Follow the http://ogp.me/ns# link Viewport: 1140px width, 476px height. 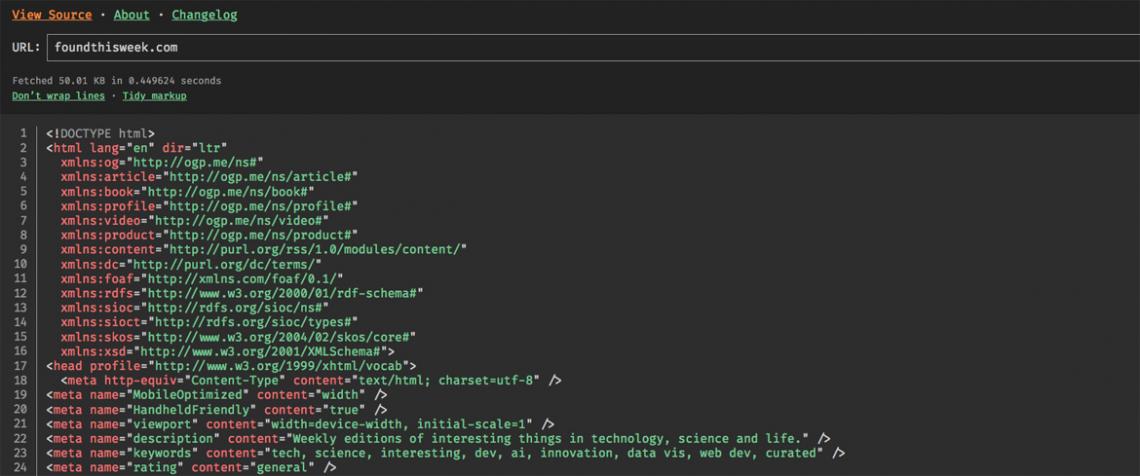coord(197,161)
